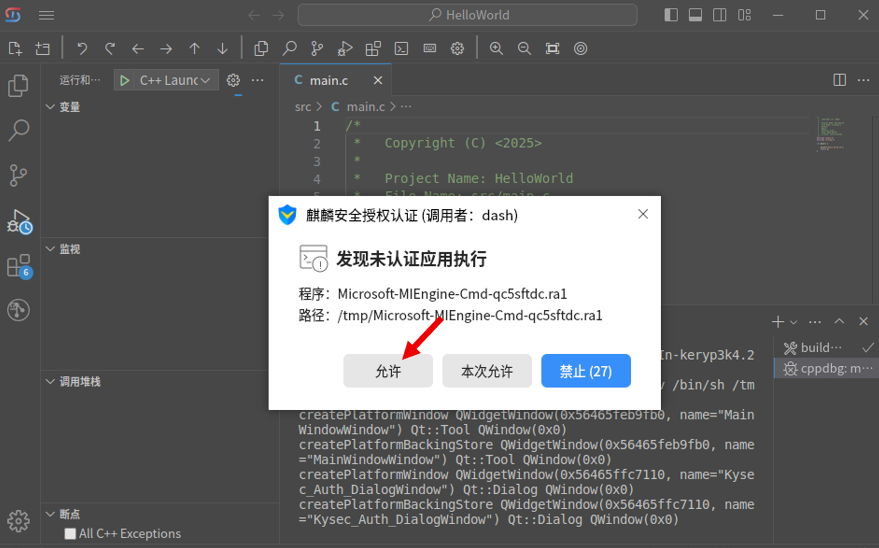This screenshot has height=548, width=879.
Task: Open Explorer in the activity bar
Action: 18,86
